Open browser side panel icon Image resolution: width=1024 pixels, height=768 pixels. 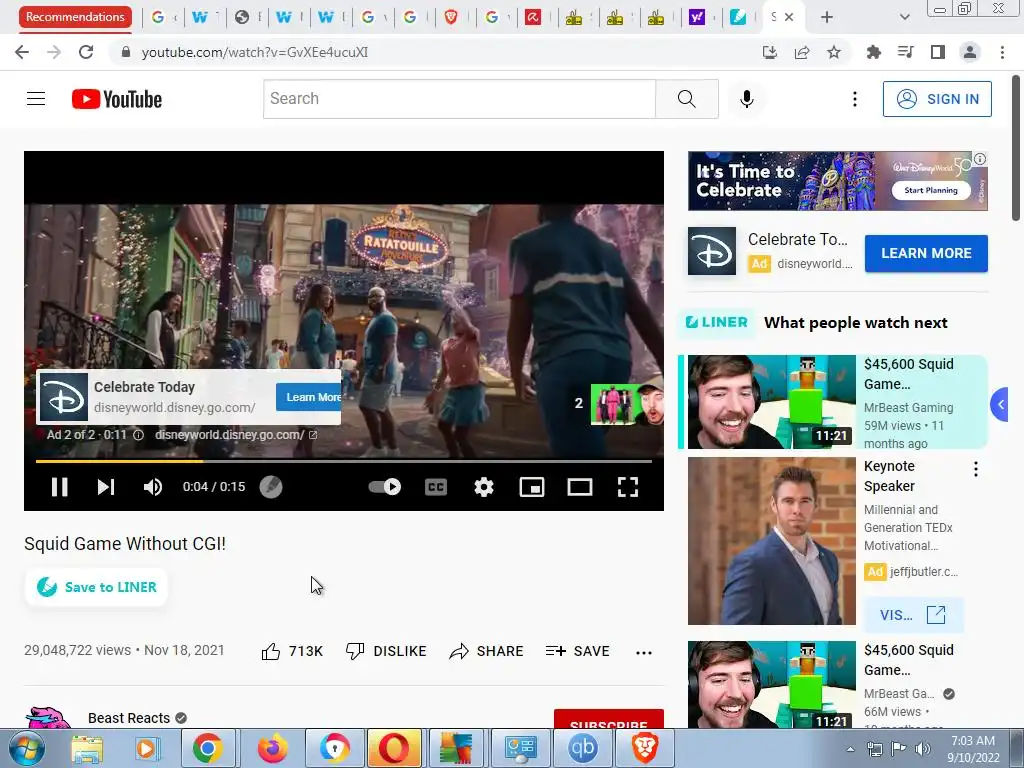[x=938, y=52]
